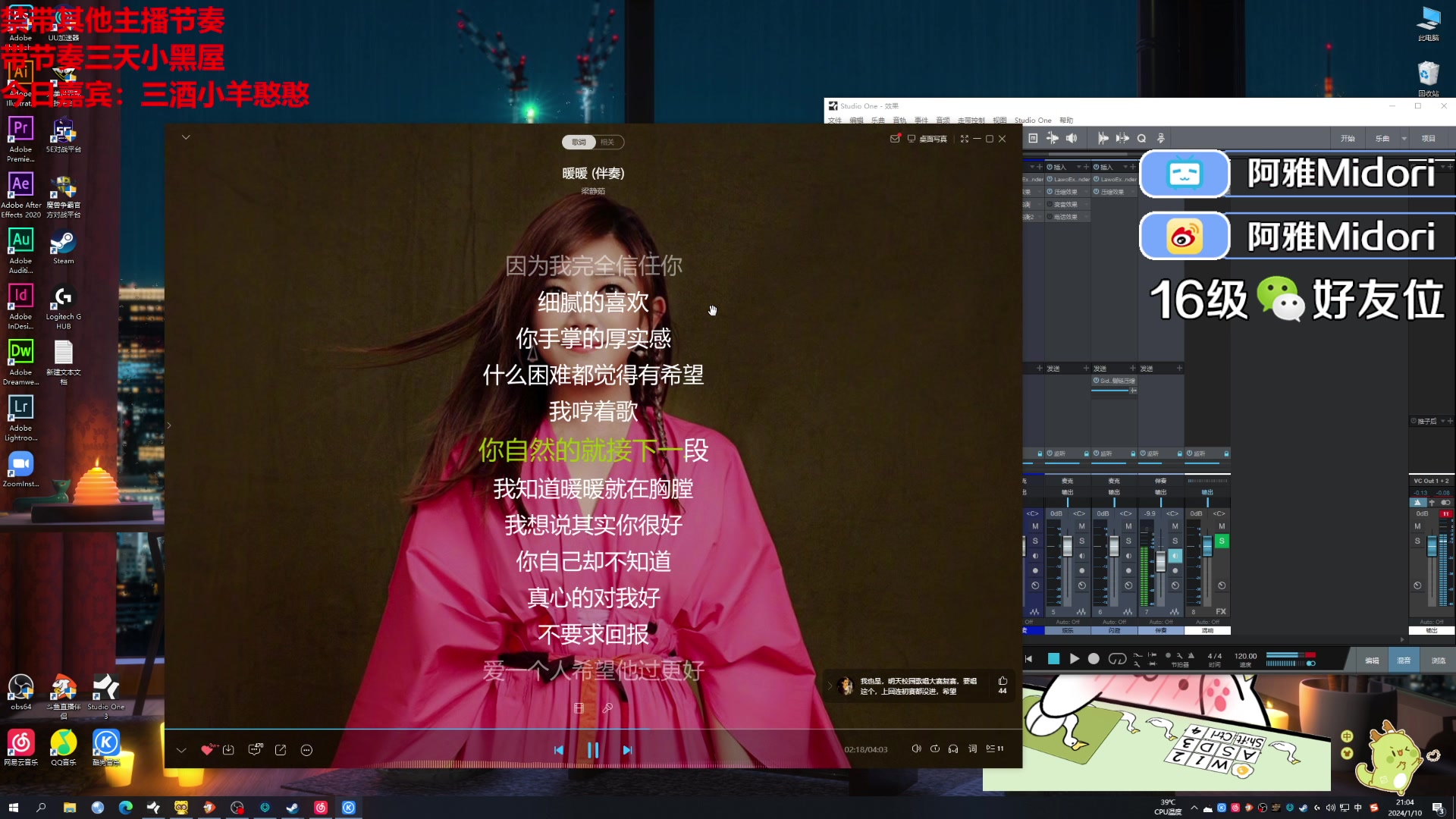Adjust the 输出 main output fader

(x=1432, y=546)
